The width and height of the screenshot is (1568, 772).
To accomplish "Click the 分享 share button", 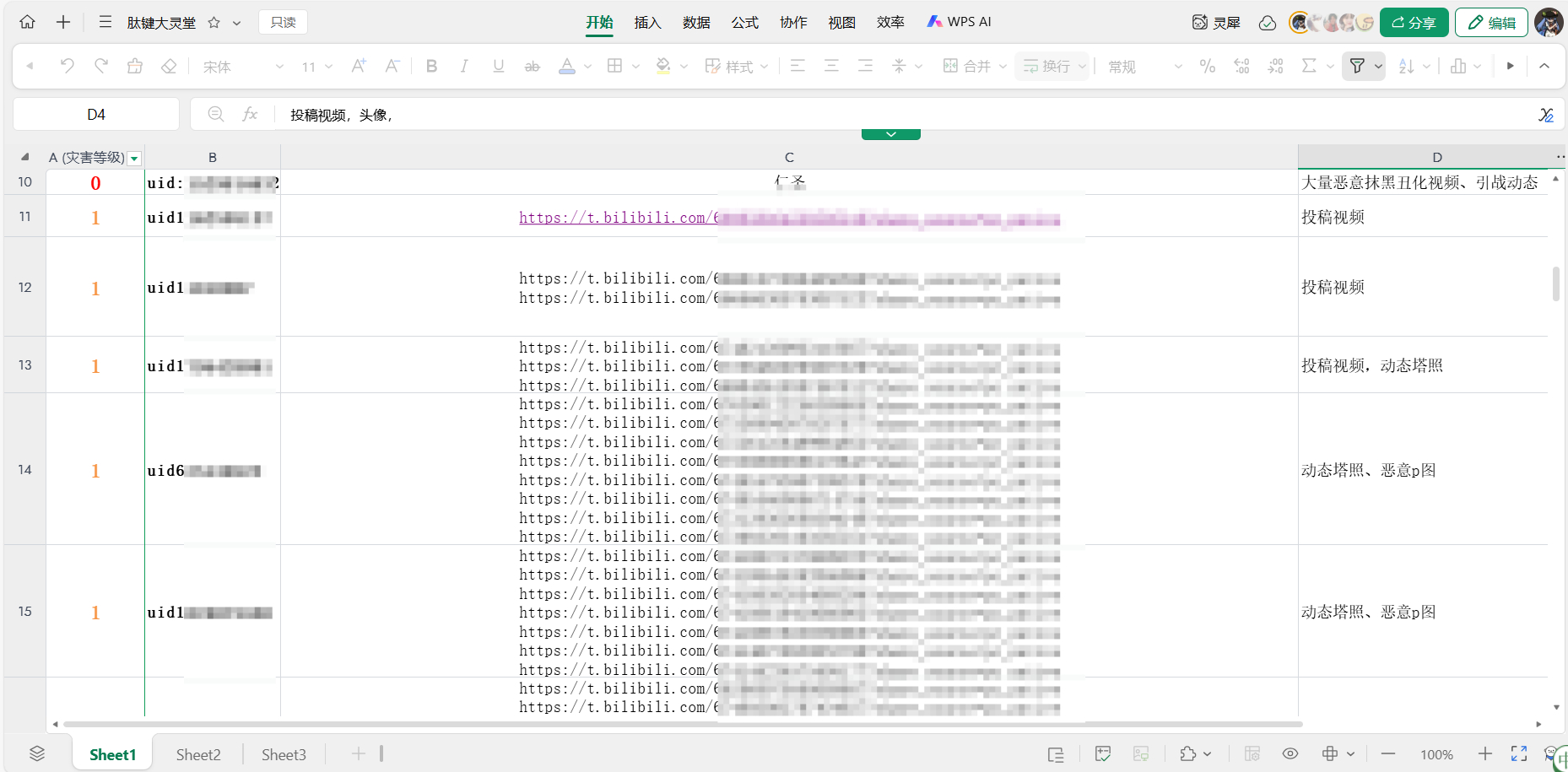I will coord(1414,23).
